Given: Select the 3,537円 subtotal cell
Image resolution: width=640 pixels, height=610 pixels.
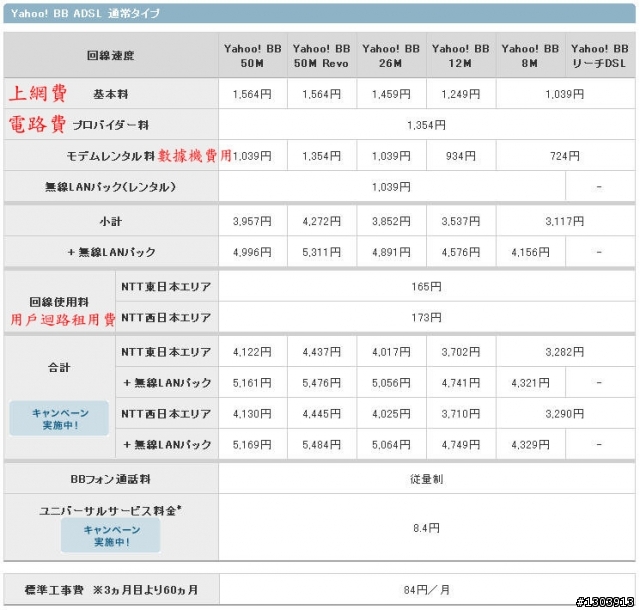Looking at the screenshot, I should tap(461, 221).
